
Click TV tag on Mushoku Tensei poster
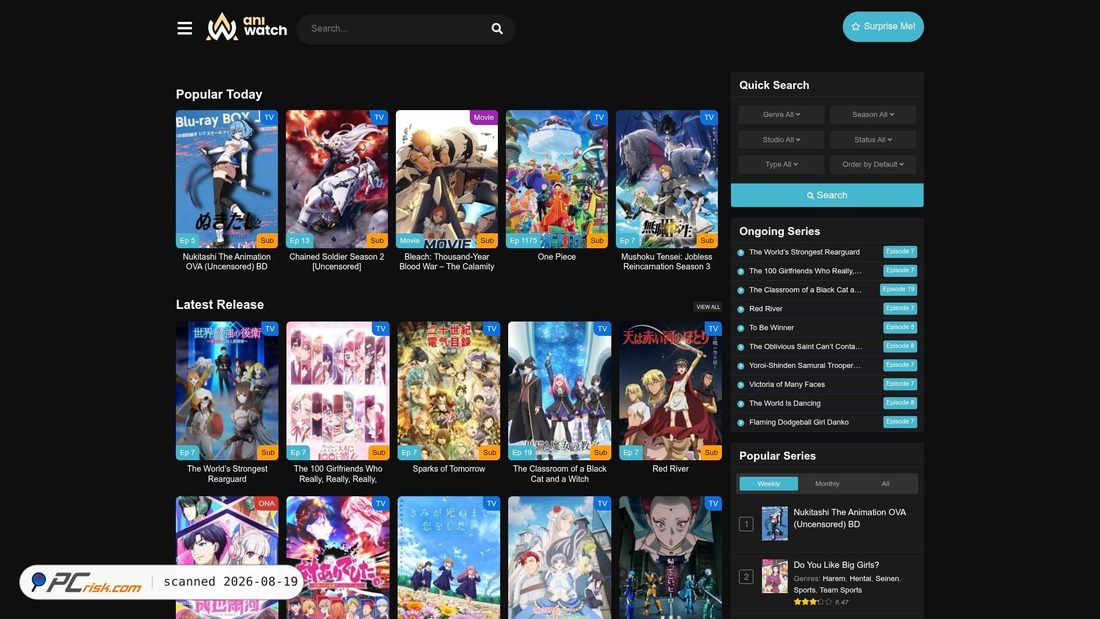pos(709,117)
